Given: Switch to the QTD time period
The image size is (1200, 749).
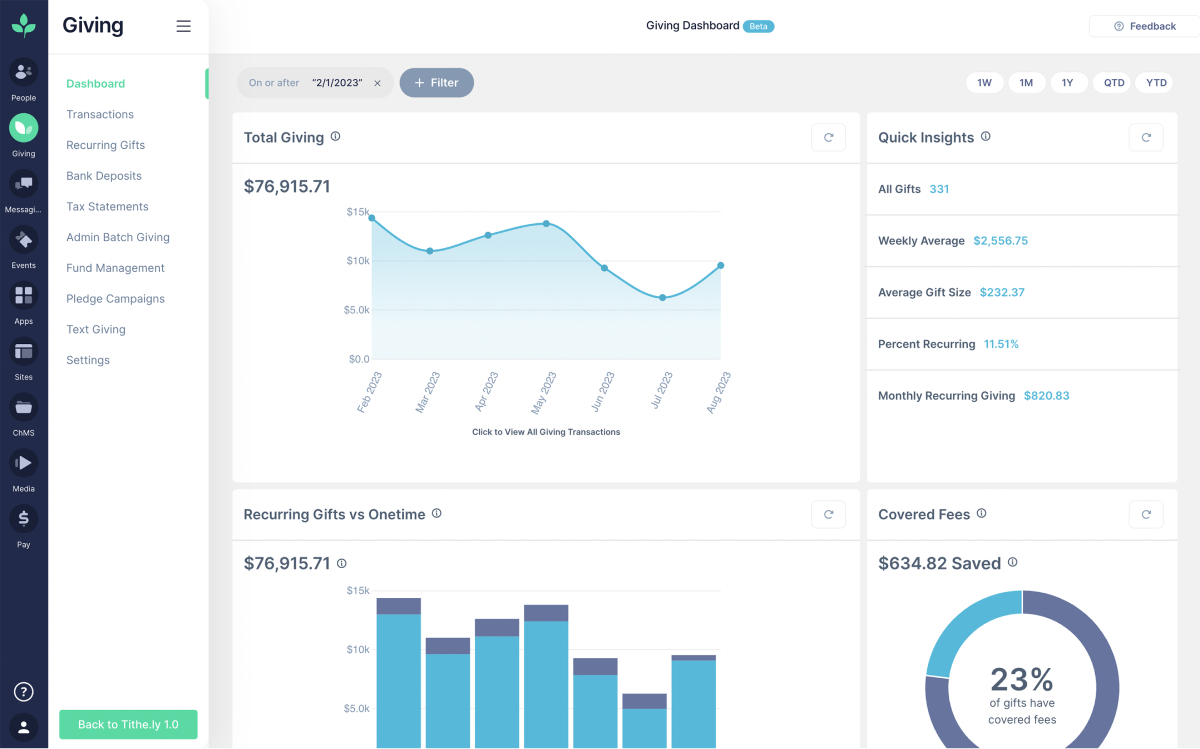Looking at the screenshot, I should pyautogui.click(x=1112, y=82).
